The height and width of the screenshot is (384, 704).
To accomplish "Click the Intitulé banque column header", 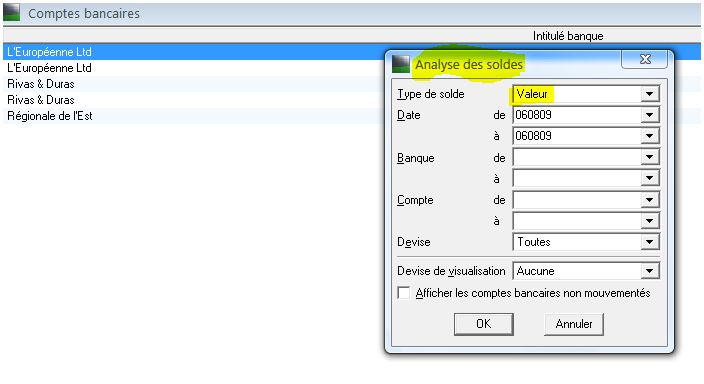I will [568, 36].
